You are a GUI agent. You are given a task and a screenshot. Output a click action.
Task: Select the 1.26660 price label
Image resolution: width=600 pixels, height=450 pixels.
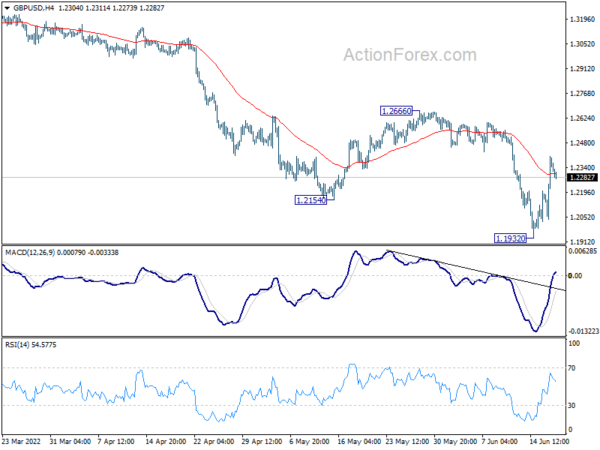396,111
